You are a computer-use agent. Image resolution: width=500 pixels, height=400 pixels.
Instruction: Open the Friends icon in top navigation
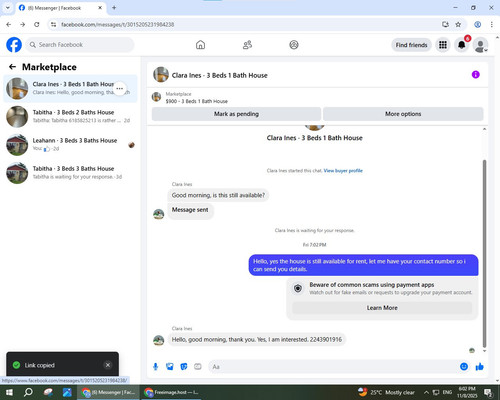(247, 45)
